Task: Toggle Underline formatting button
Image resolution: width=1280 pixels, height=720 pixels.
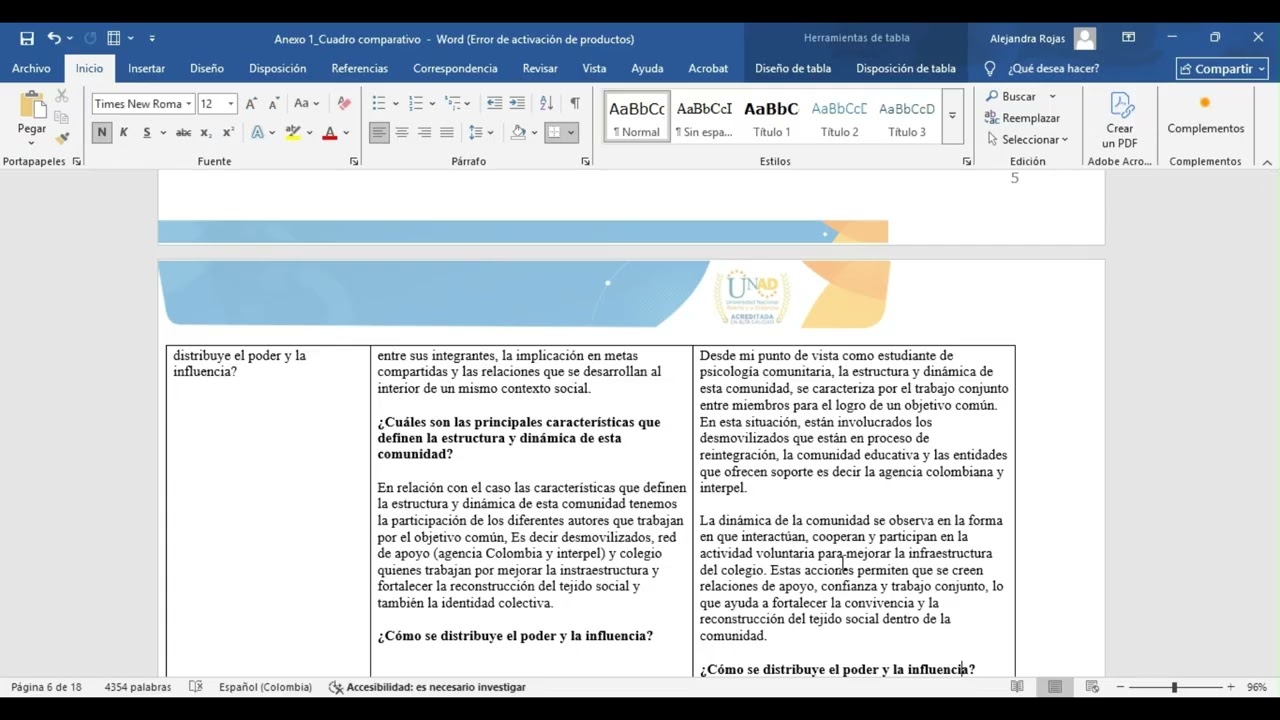Action: (146, 132)
